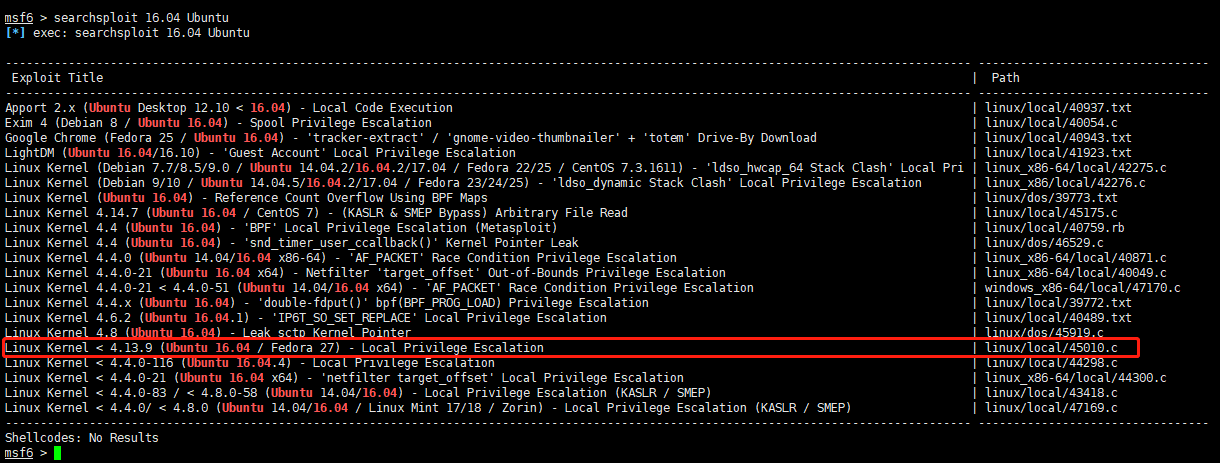
Task: Click the 'Shellcodes: No Results' line
Action: tap(82, 438)
